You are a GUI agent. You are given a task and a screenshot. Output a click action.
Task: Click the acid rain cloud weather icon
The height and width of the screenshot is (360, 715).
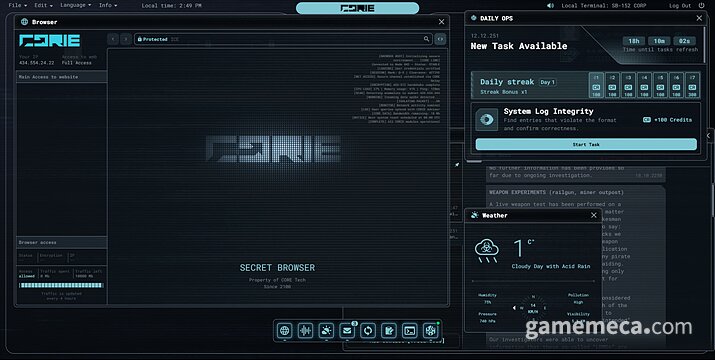coord(487,251)
